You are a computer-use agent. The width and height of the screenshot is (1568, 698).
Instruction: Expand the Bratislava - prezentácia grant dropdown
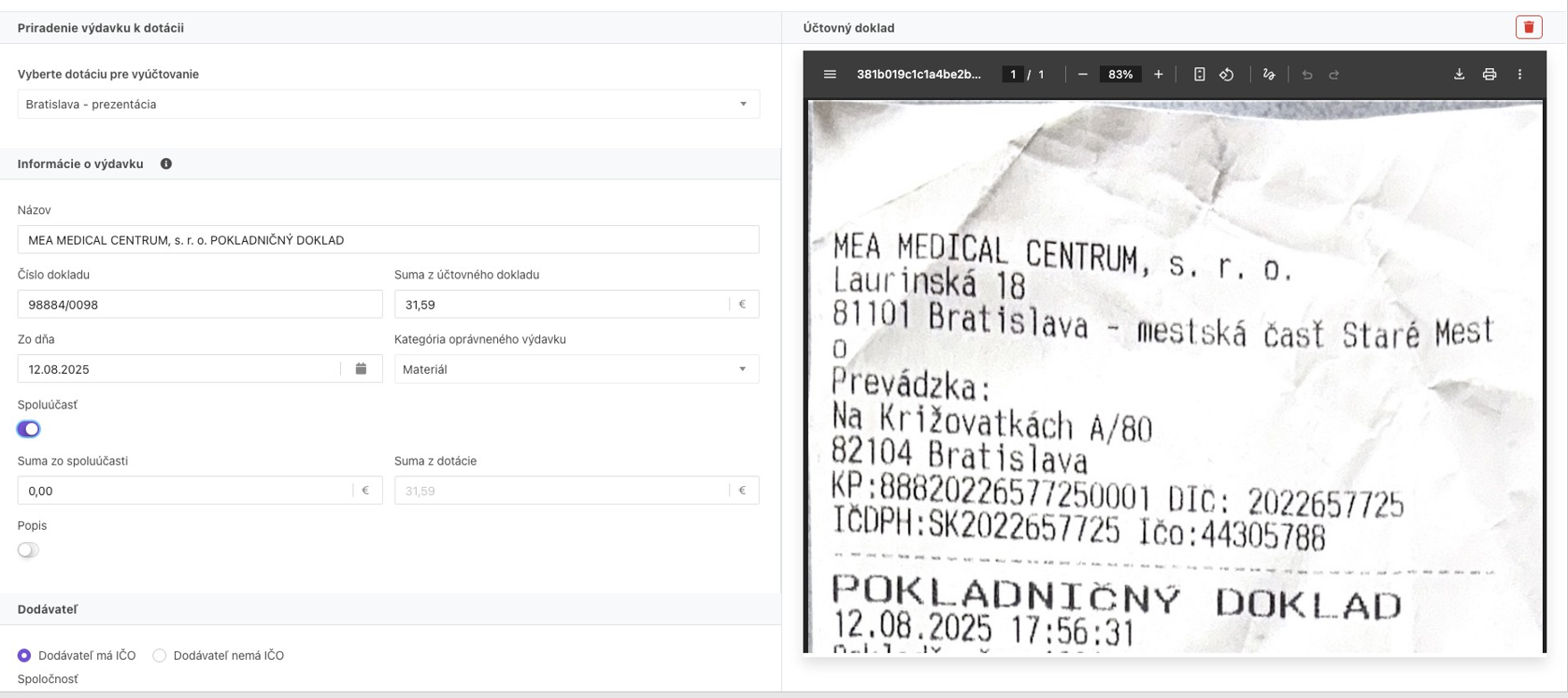tap(388, 104)
